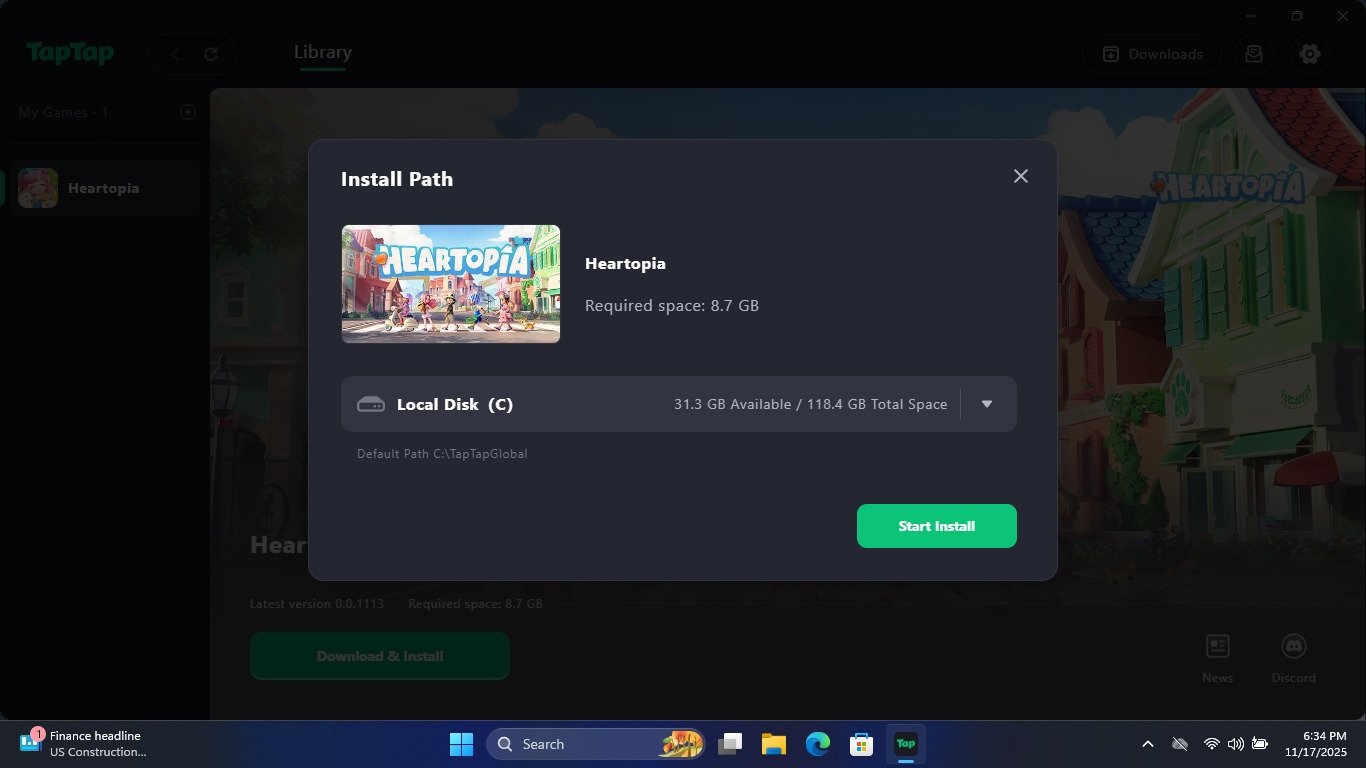This screenshot has width=1366, height=768.
Task: Open the News panel icon
Action: click(1217, 648)
